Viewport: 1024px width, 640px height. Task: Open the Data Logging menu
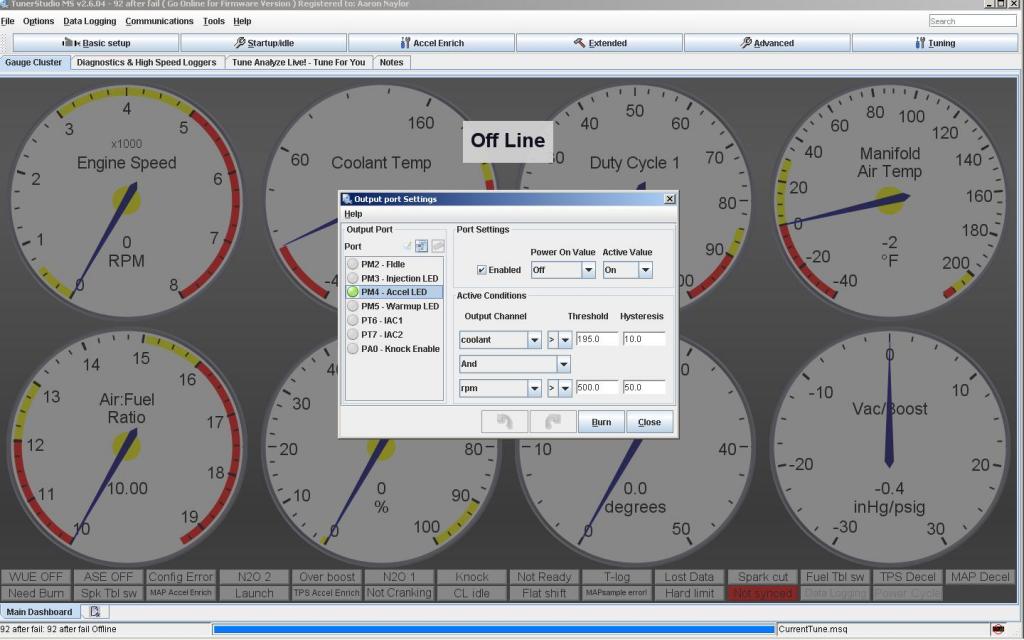(89, 21)
